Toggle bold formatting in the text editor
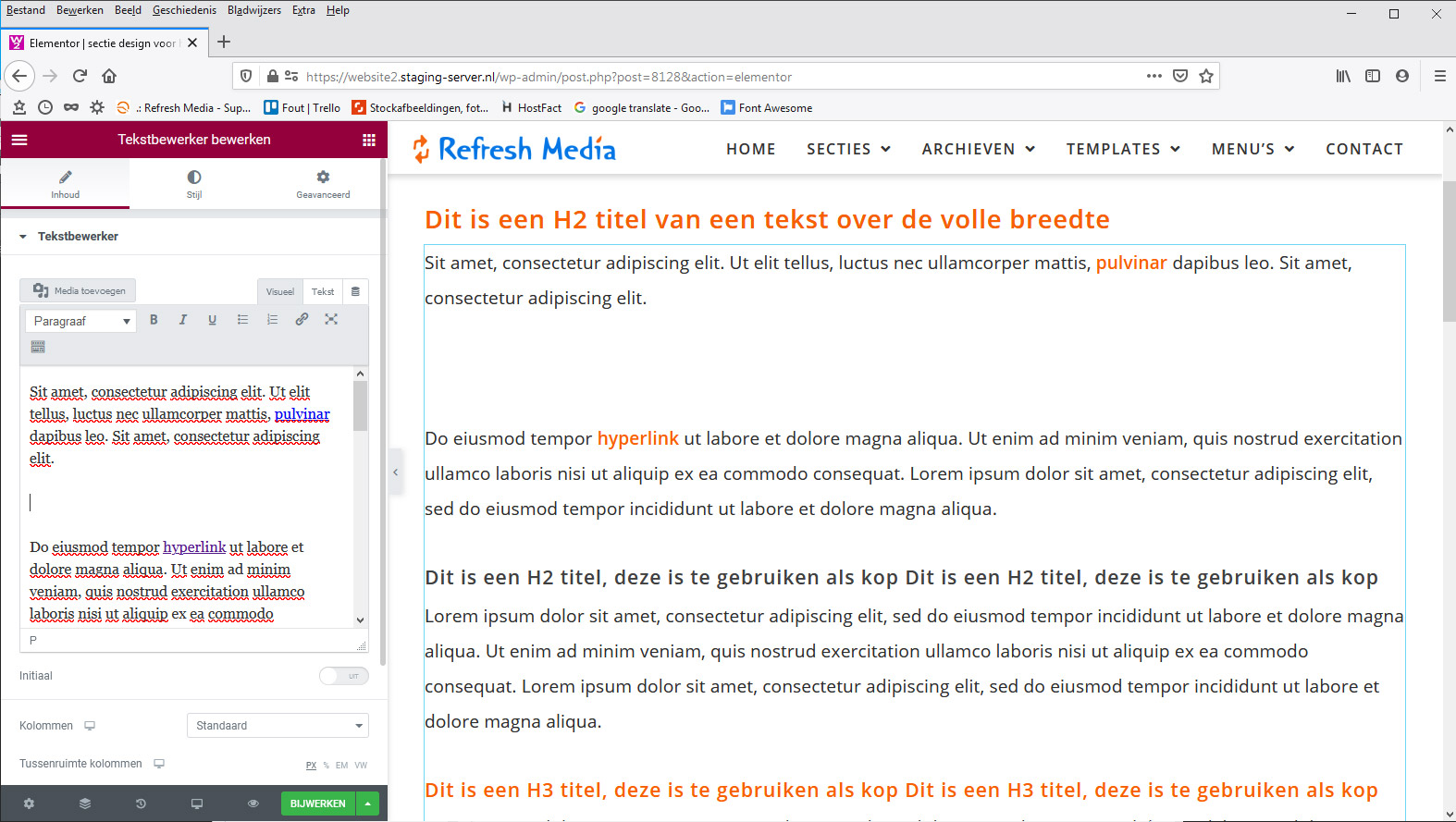The height and width of the screenshot is (822, 1456). (154, 320)
